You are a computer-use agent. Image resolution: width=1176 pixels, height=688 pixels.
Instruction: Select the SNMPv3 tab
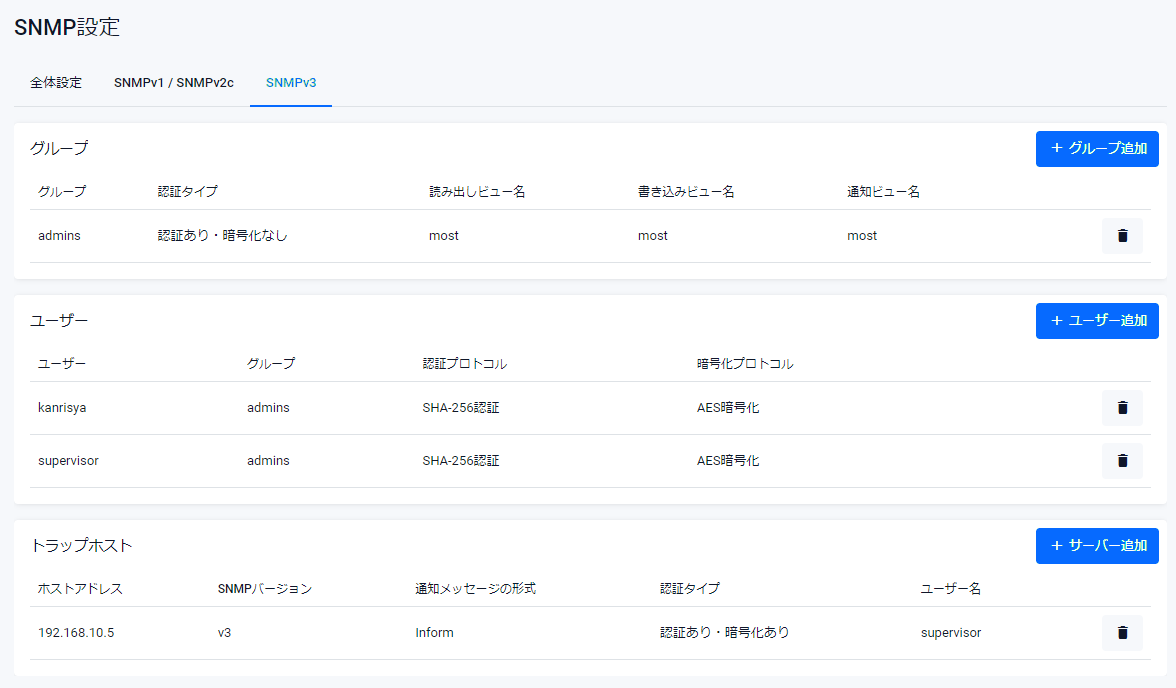(x=291, y=83)
